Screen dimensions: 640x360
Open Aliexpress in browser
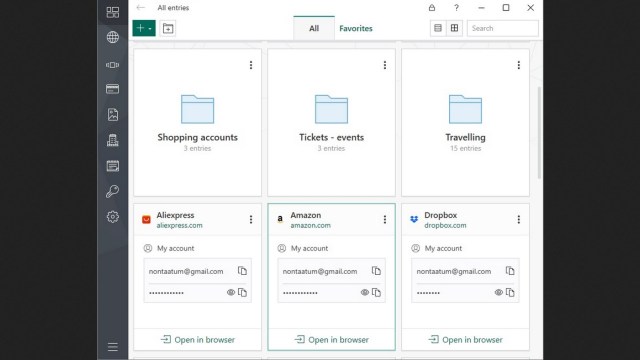(198, 340)
